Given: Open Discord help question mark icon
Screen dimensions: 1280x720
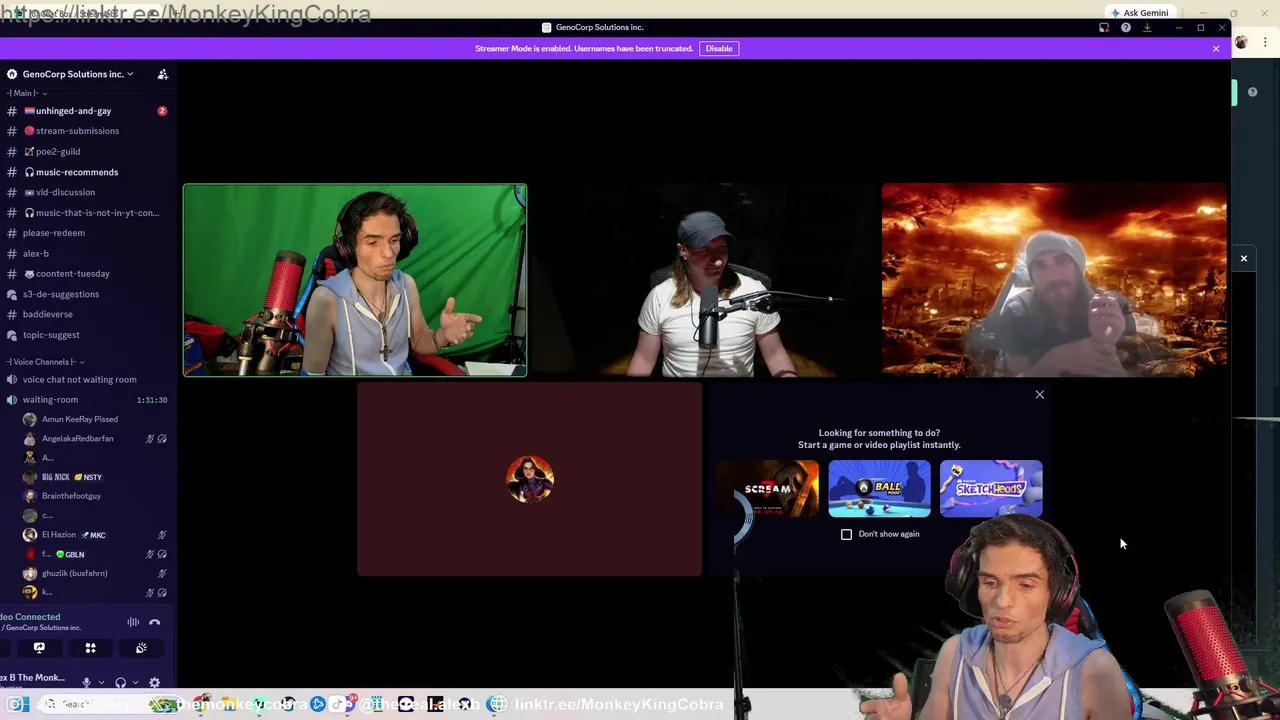Looking at the screenshot, I should click(1126, 27).
